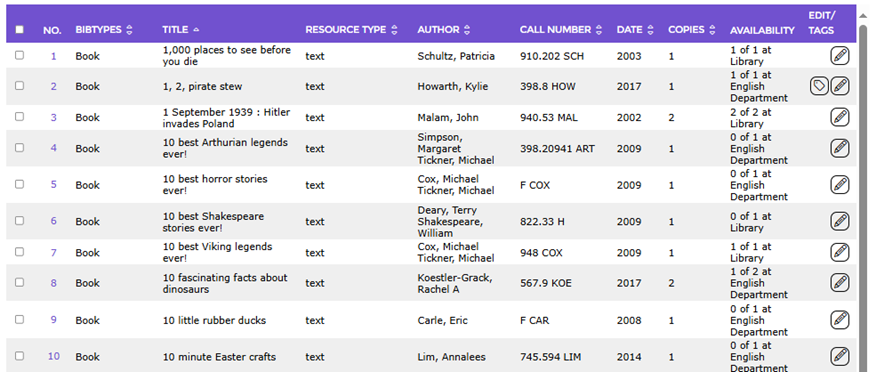Select checkbox for Arthurian legends row
This screenshot has height=372, width=876.
pos(20,147)
